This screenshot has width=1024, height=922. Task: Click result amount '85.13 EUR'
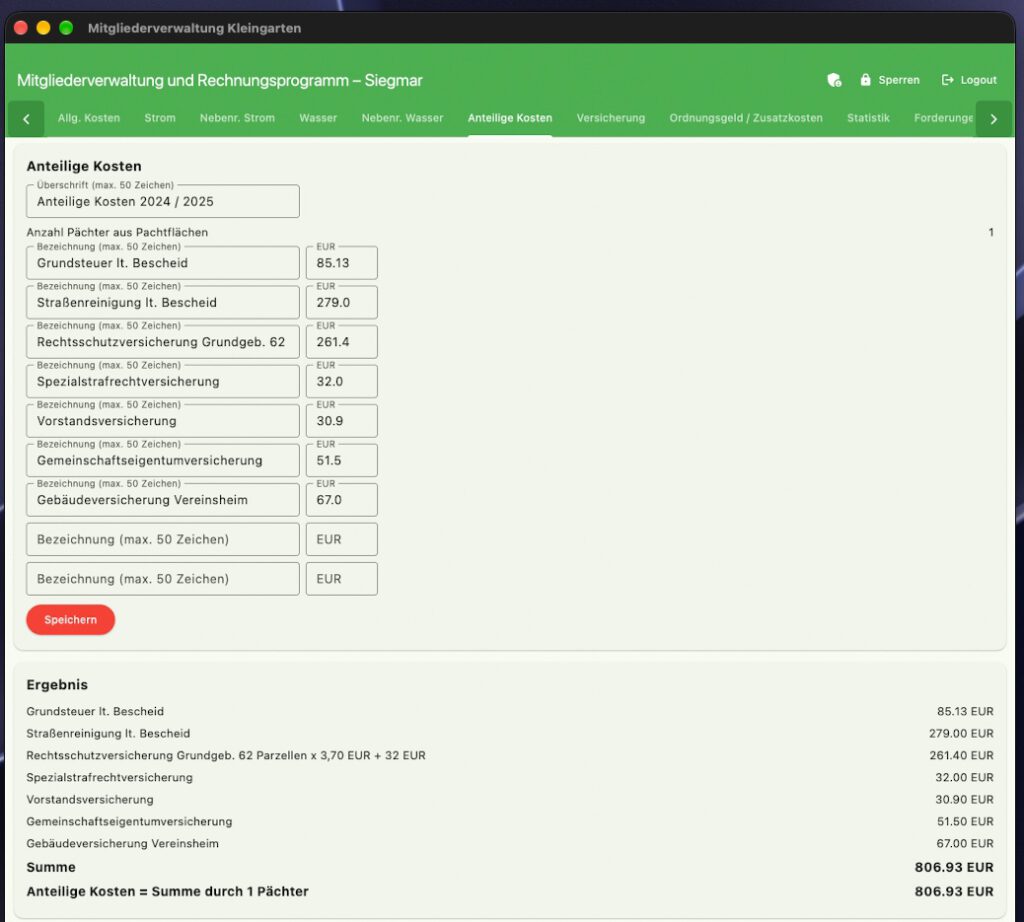(965, 711)
